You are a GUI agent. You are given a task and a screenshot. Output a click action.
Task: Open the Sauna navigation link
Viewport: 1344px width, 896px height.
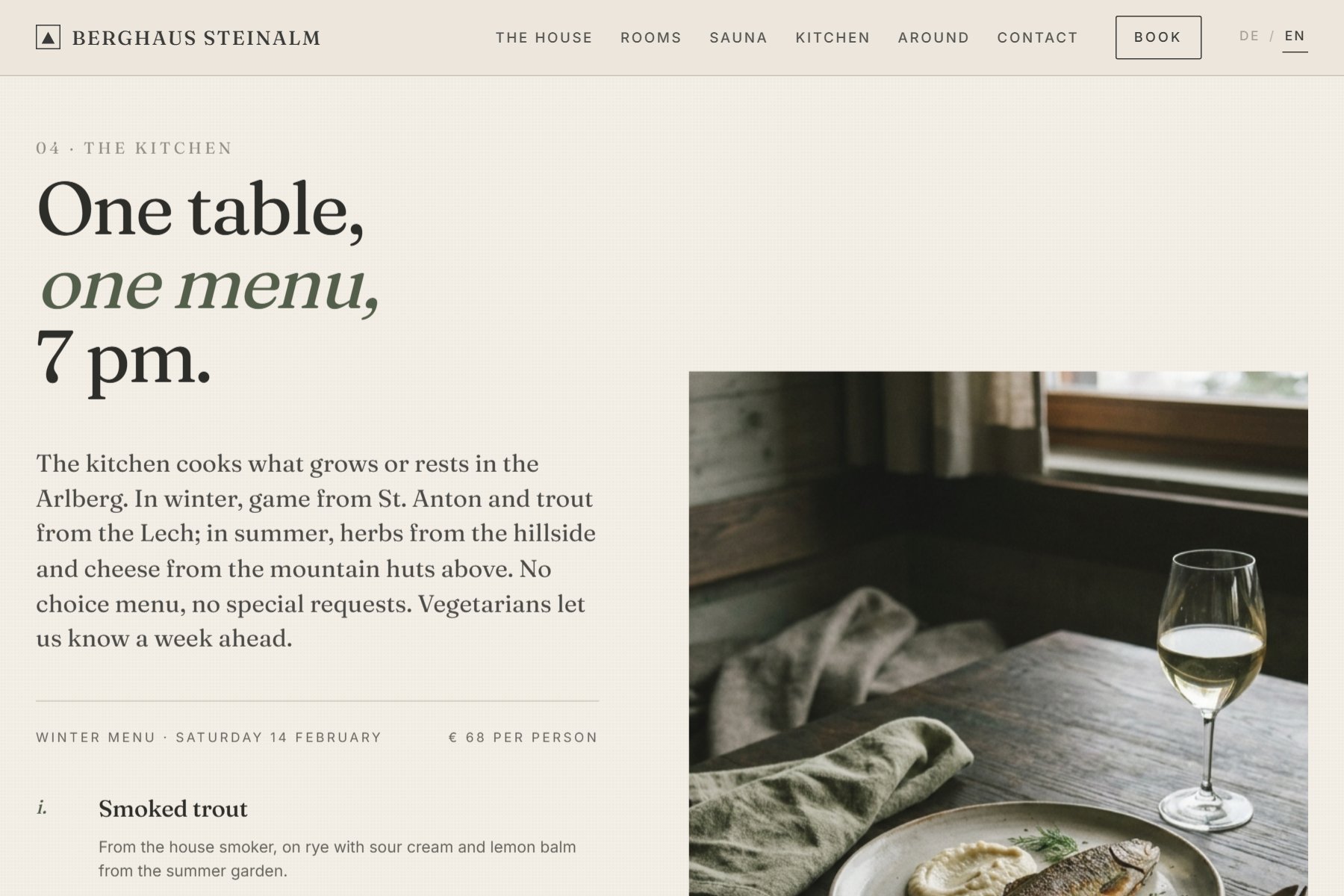tap(738, 37)
